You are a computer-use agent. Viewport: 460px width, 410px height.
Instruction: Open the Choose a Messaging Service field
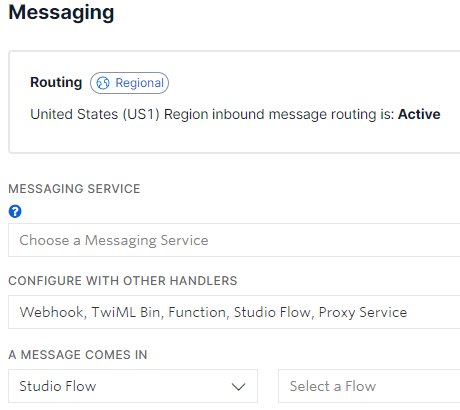click(x=234, y=240)
